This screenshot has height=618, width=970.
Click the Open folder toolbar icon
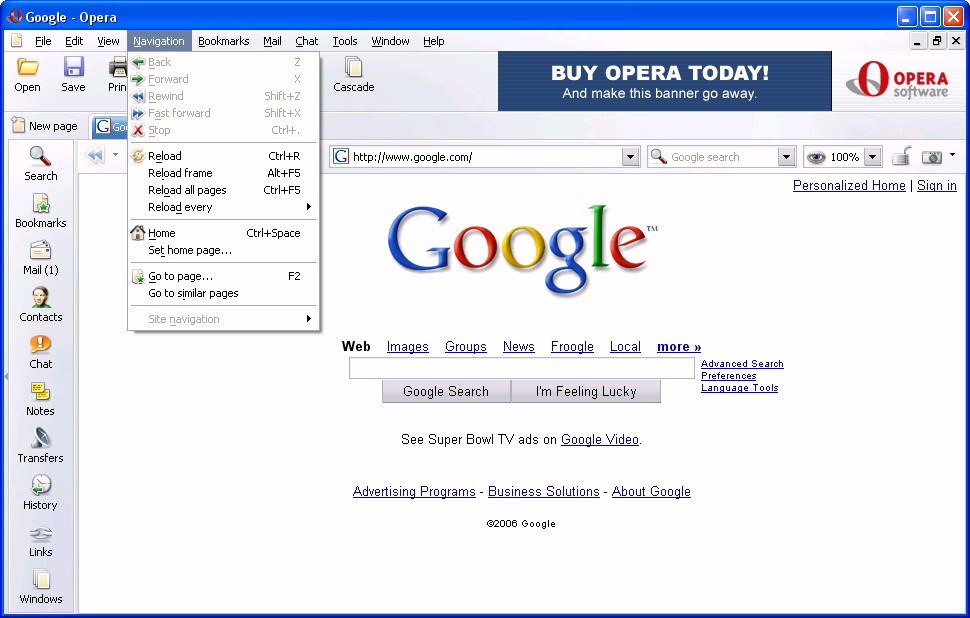[x=27, y=67]
